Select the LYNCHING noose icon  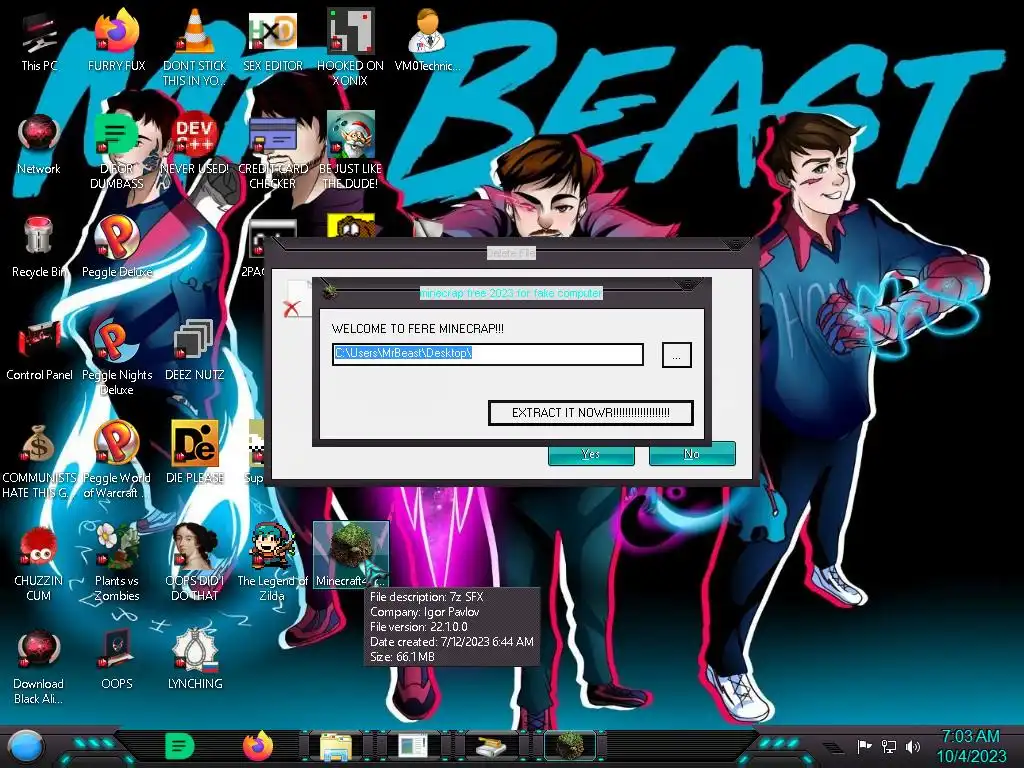coord(195,660)
